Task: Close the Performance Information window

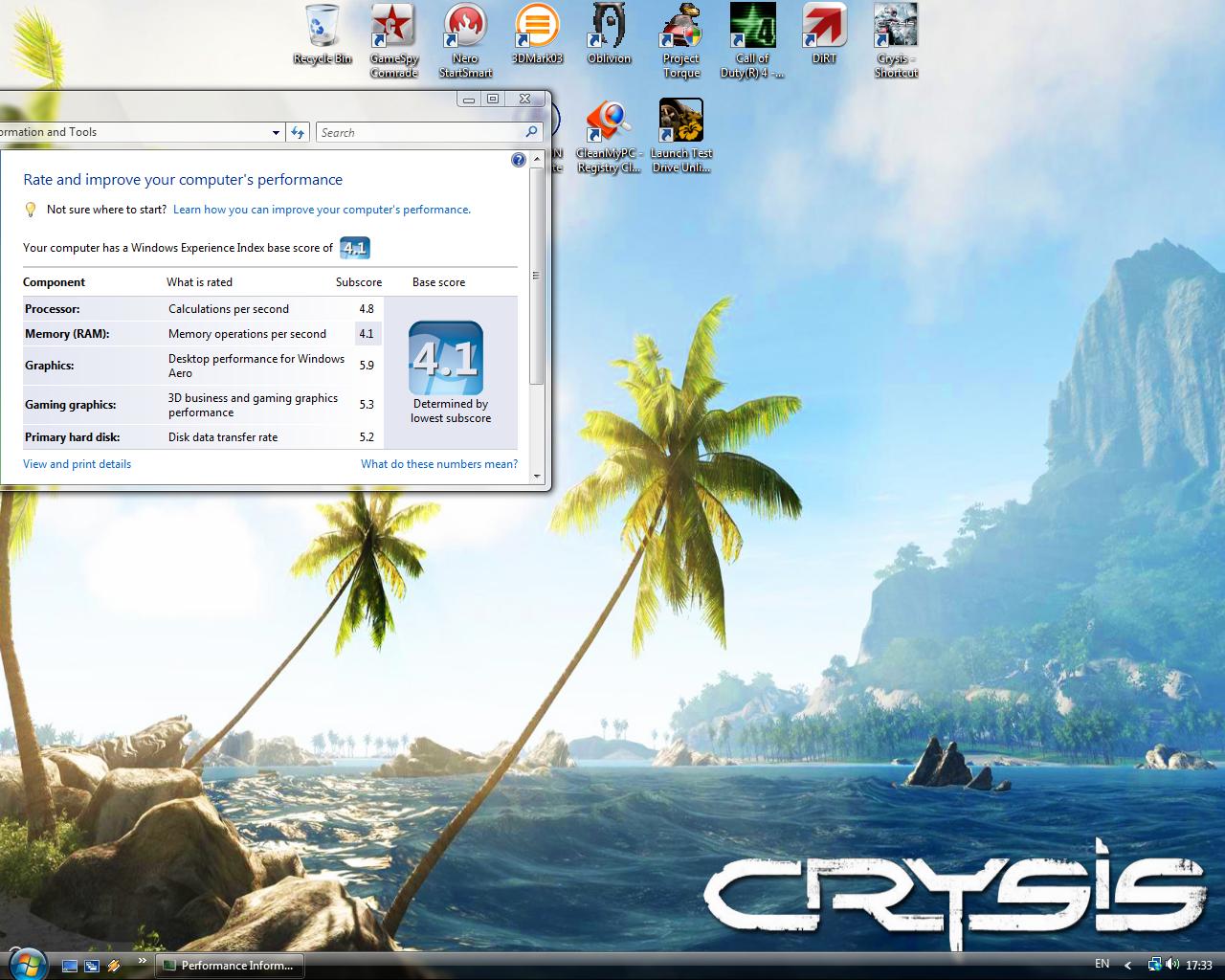Action: pyautogui.click(x=524, y=99)
